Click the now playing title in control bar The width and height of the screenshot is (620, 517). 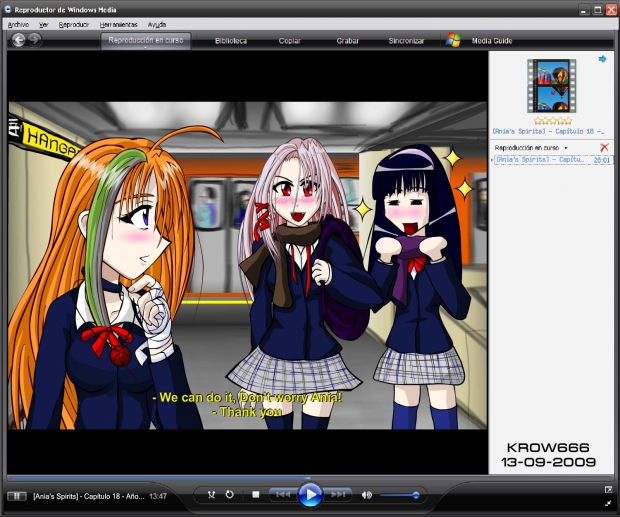click(x=89, y=496)
